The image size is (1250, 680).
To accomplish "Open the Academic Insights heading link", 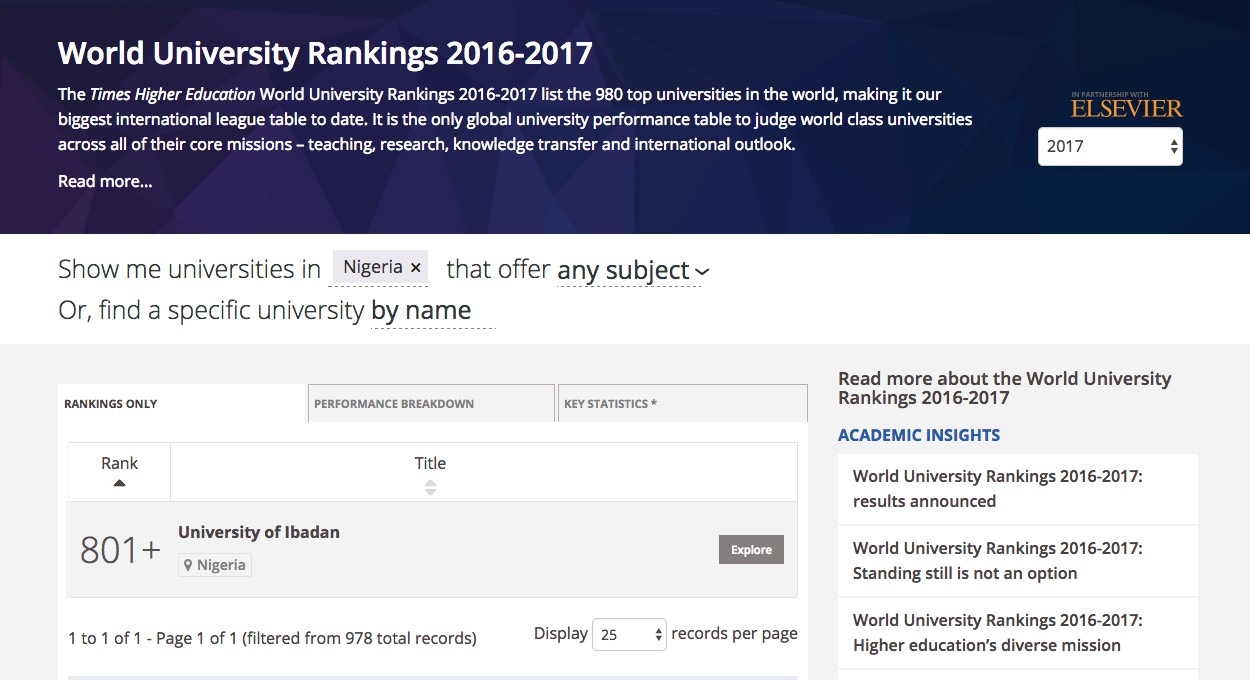I will pos(919,435).
